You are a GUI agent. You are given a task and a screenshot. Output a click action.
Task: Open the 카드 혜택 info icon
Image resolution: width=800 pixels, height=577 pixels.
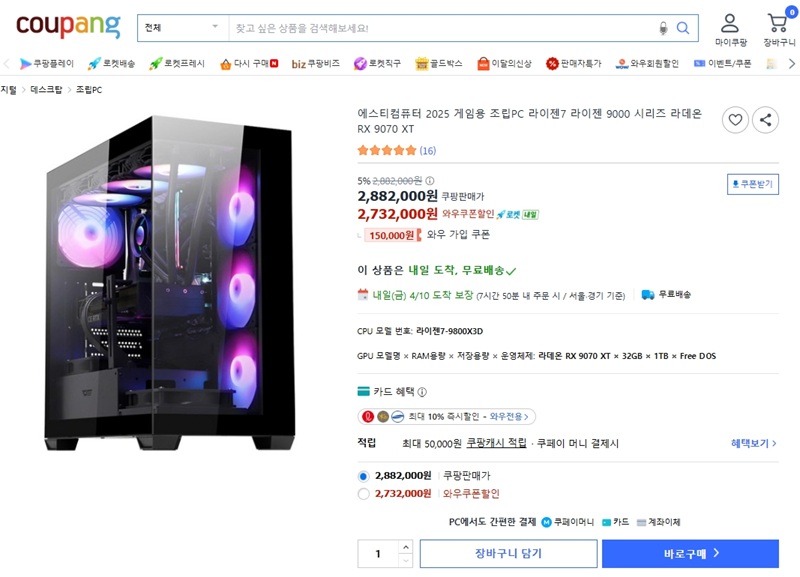(422, 392)
